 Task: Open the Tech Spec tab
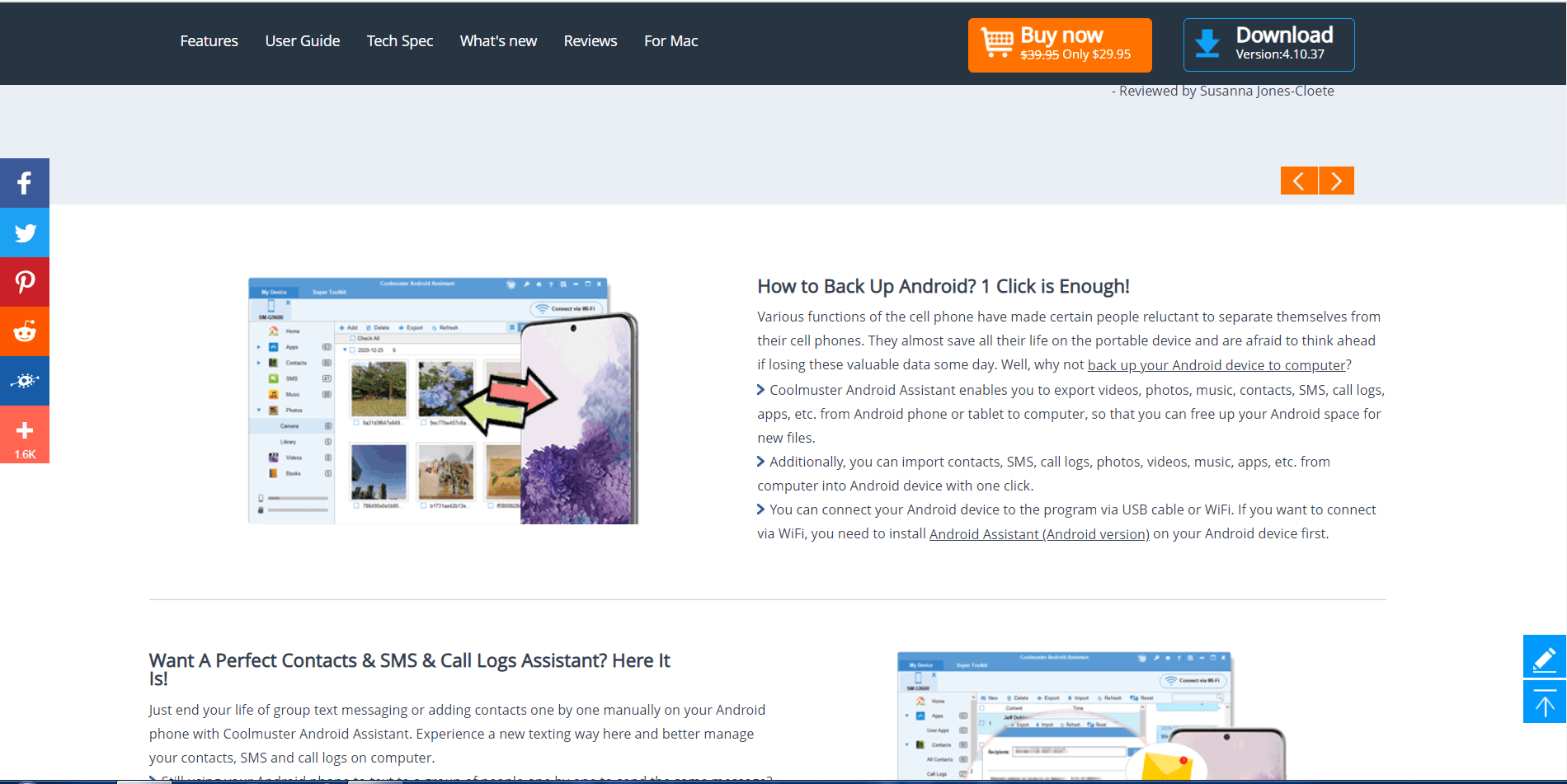point(400,41)
